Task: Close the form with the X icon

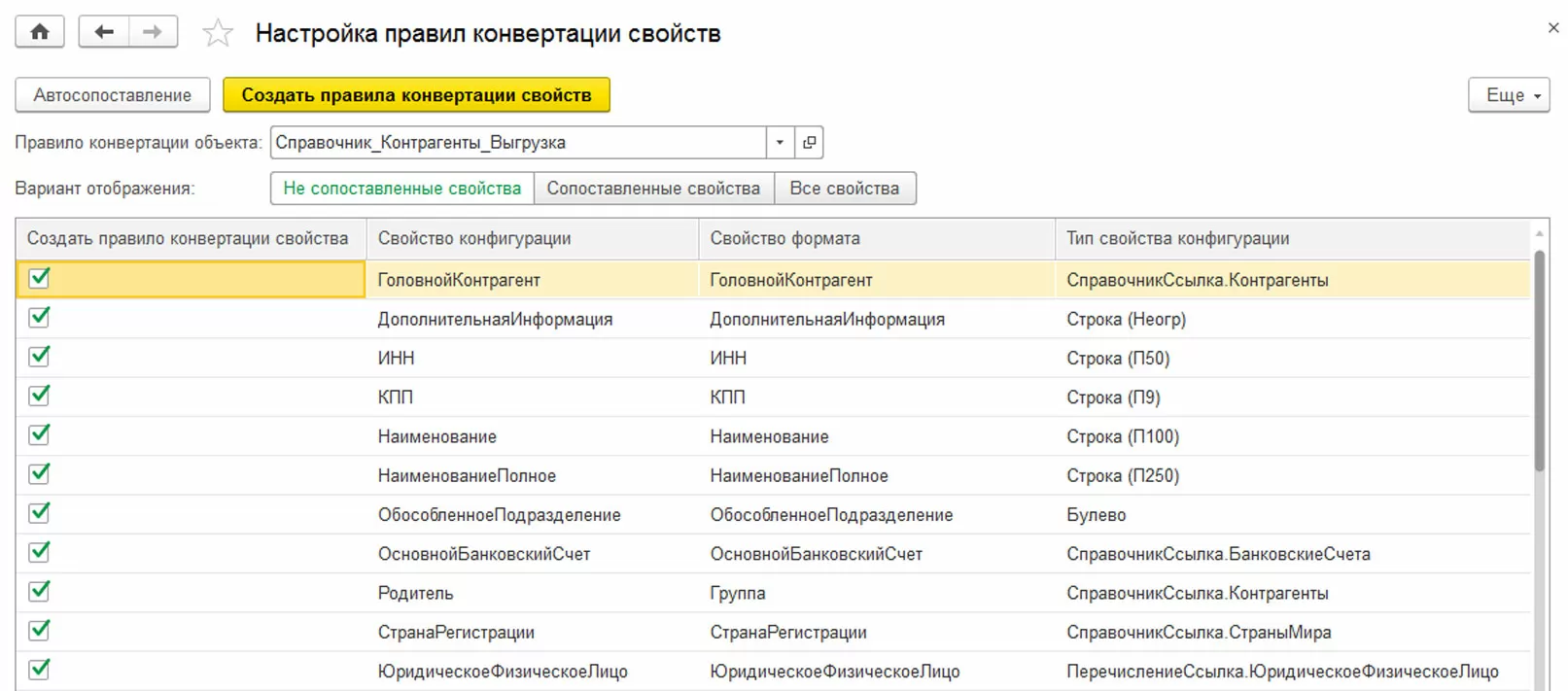Action: coord(1552,28)
